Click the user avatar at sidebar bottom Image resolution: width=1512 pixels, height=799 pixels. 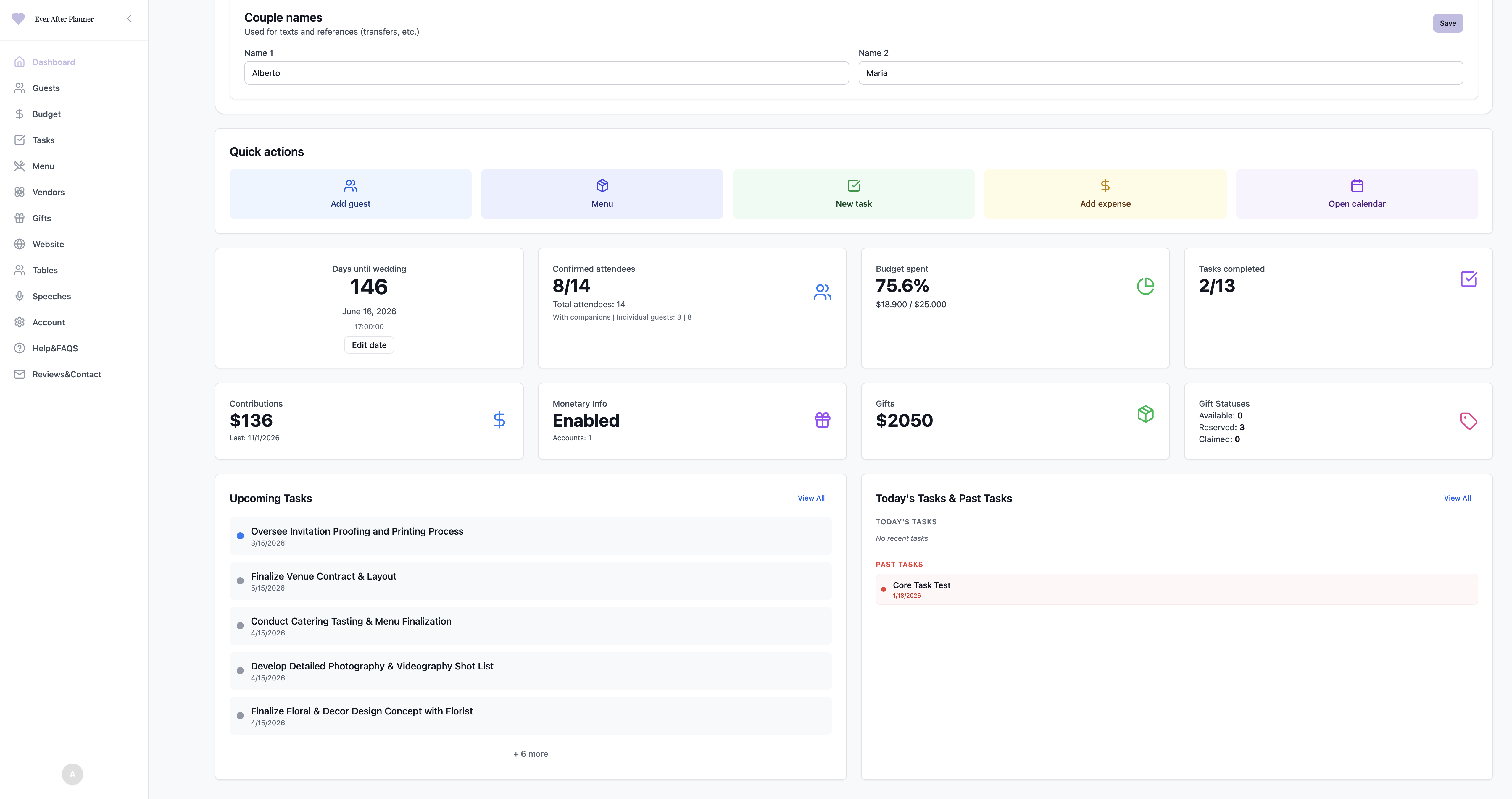pos(72,774)
